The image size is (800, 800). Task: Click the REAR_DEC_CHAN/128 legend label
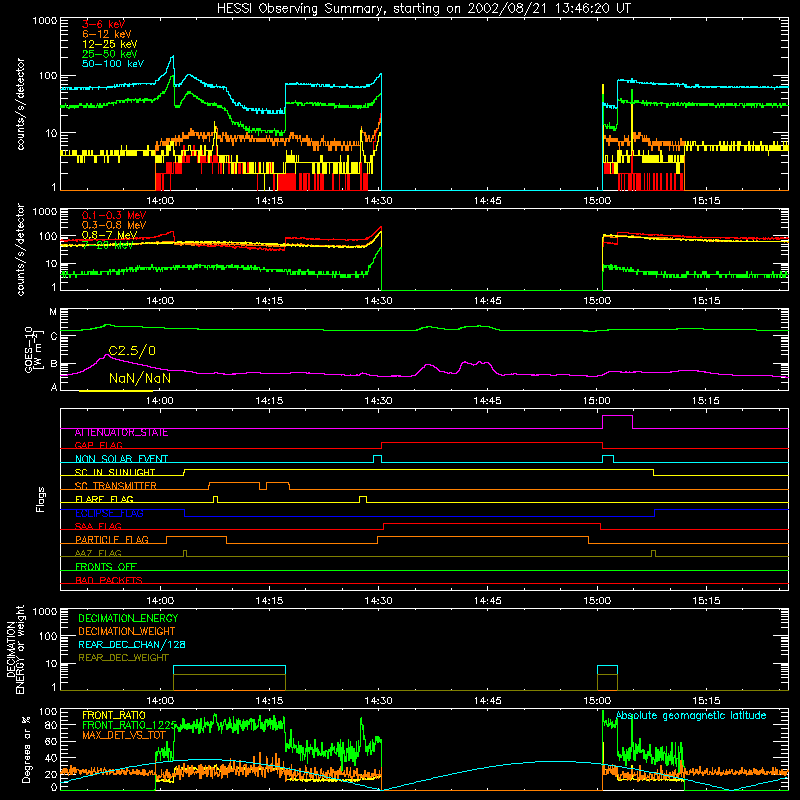132,645
